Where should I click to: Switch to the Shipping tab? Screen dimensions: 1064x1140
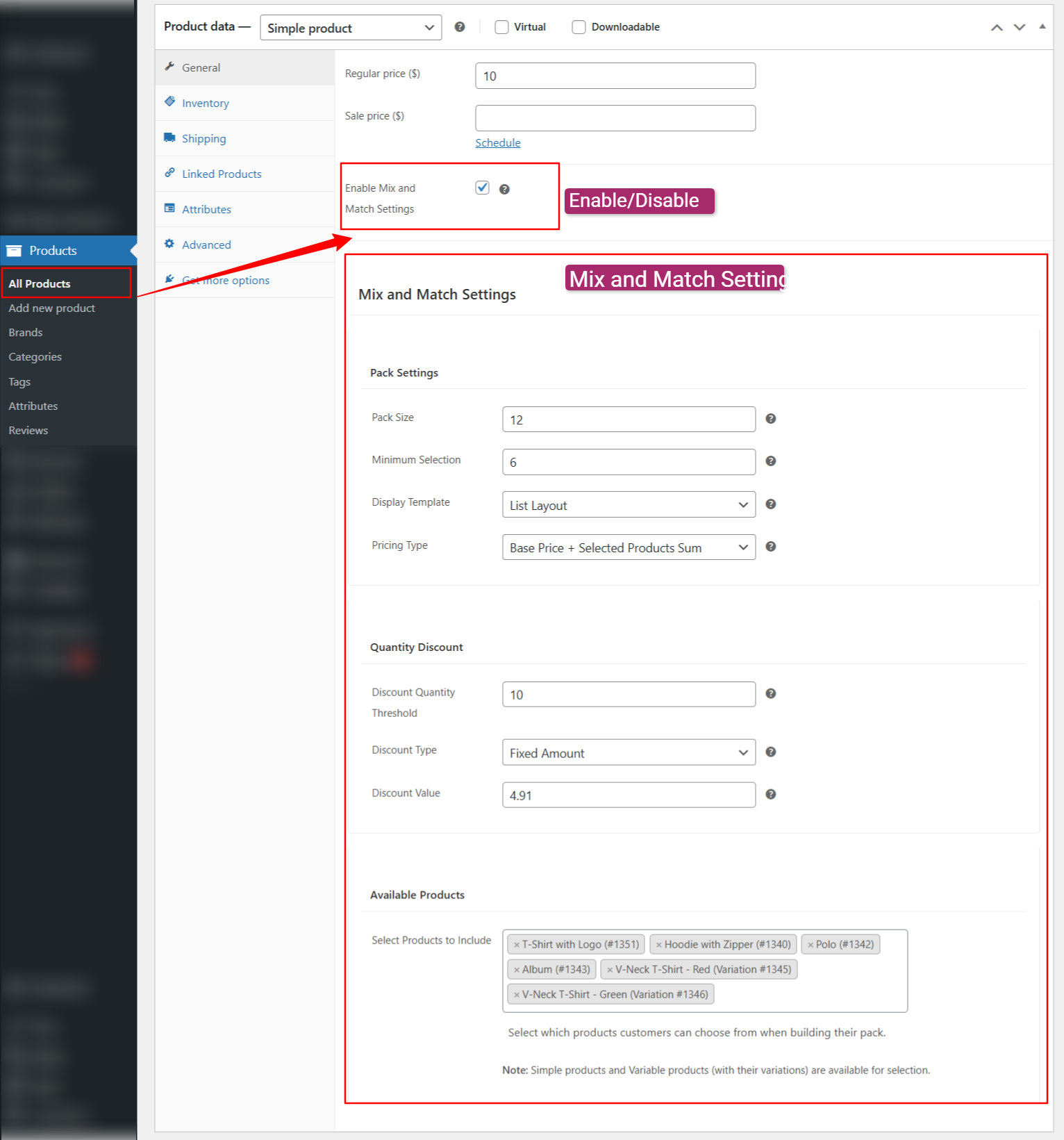click(244, 138)
